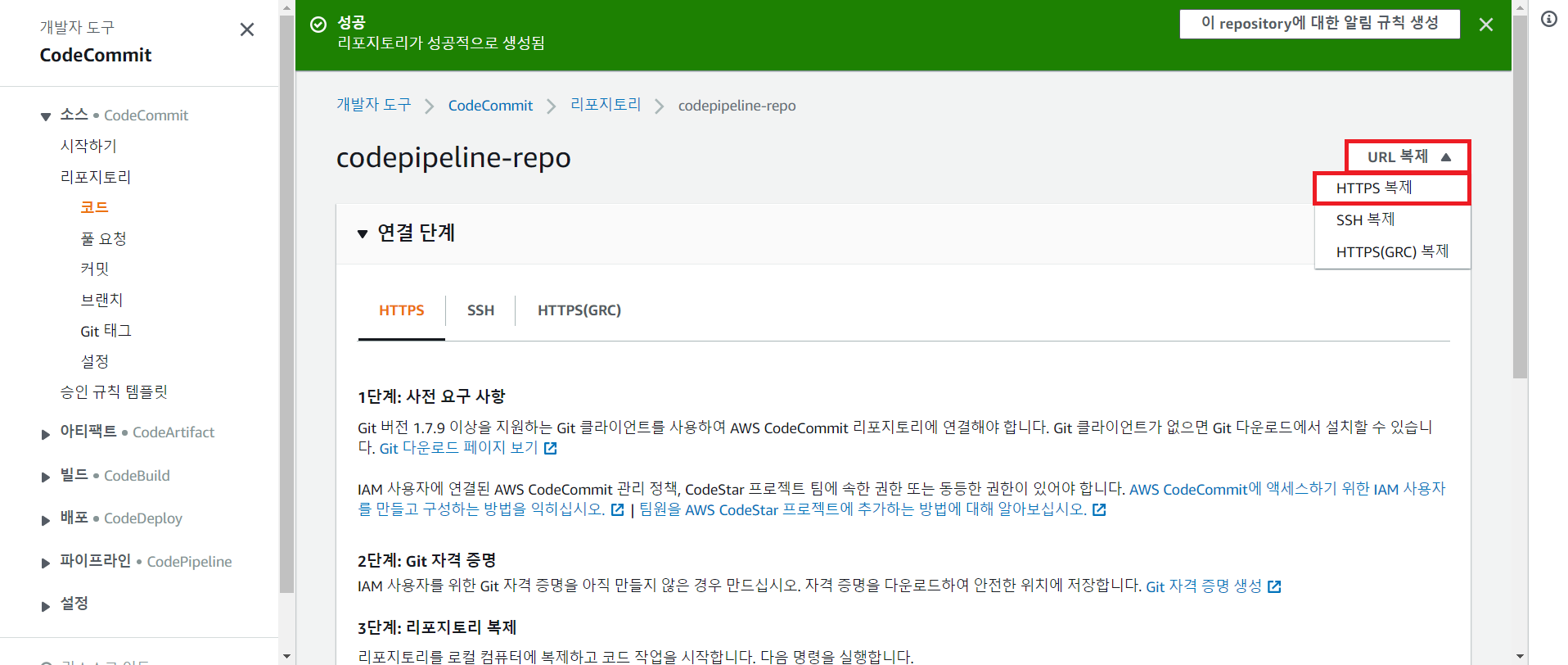Viewport: 1568px width, 665px height.
Task: Choose HTTPS(GRC) 복제 from the dropdown
Action: pos(1392,251)
